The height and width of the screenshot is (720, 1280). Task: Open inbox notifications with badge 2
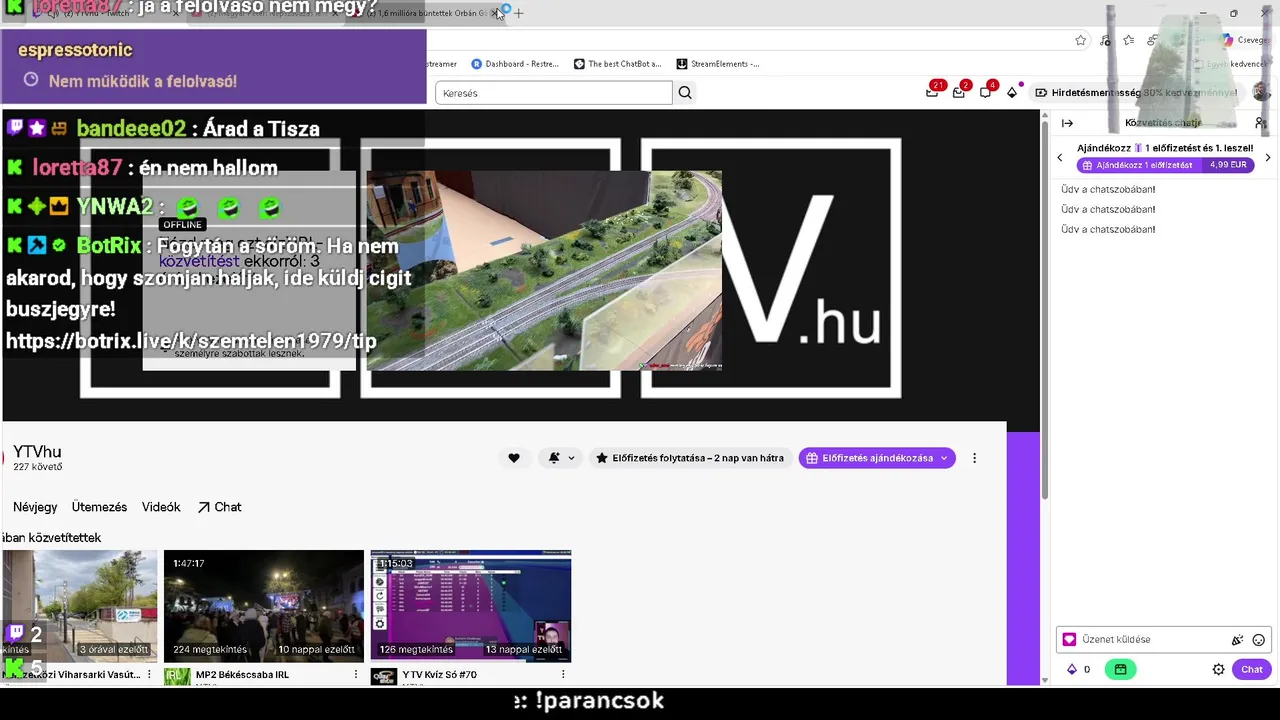pyautogui.click(x=958, y=92)
